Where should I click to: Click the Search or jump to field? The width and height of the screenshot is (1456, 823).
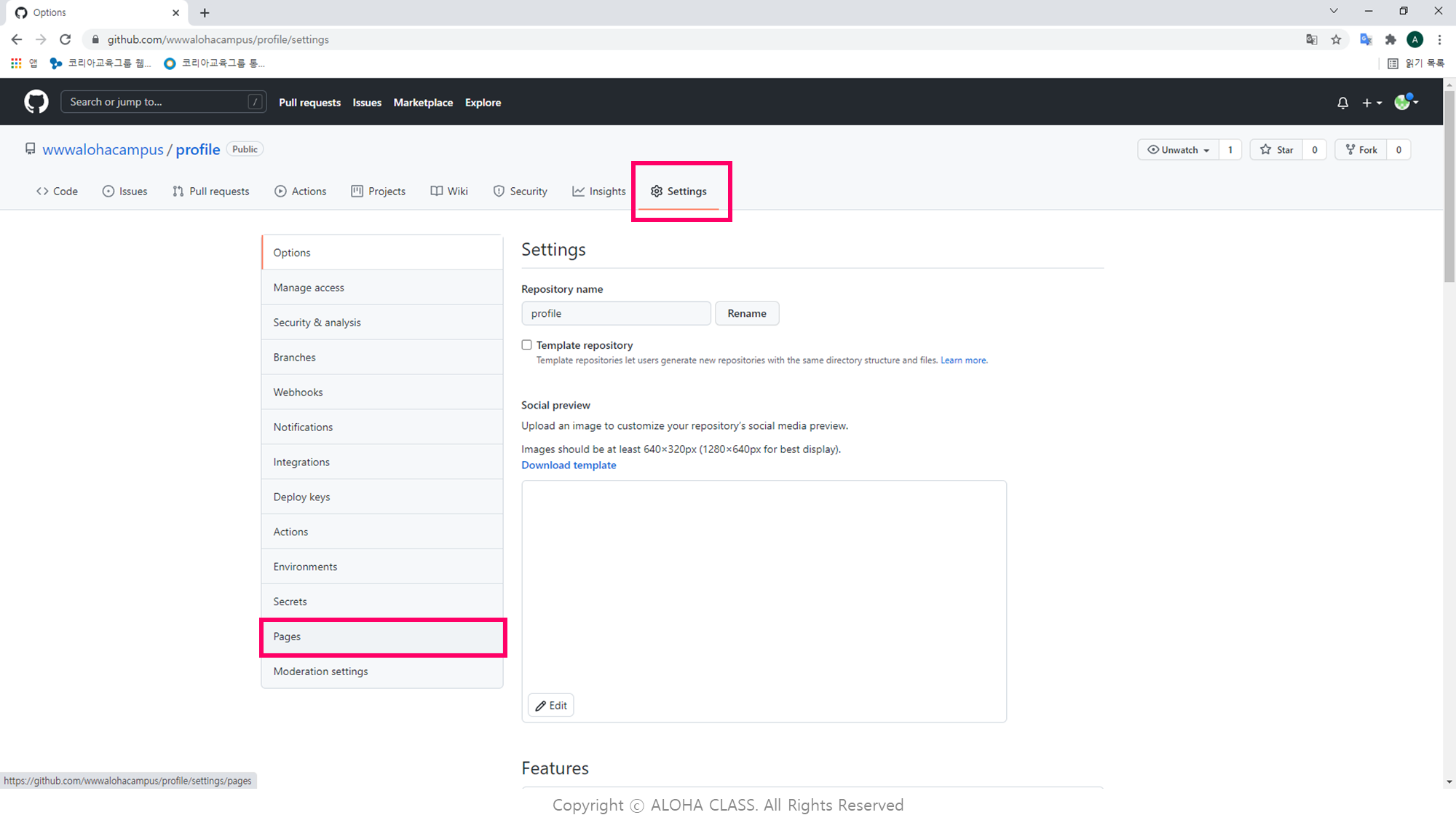tap(163, 102)
